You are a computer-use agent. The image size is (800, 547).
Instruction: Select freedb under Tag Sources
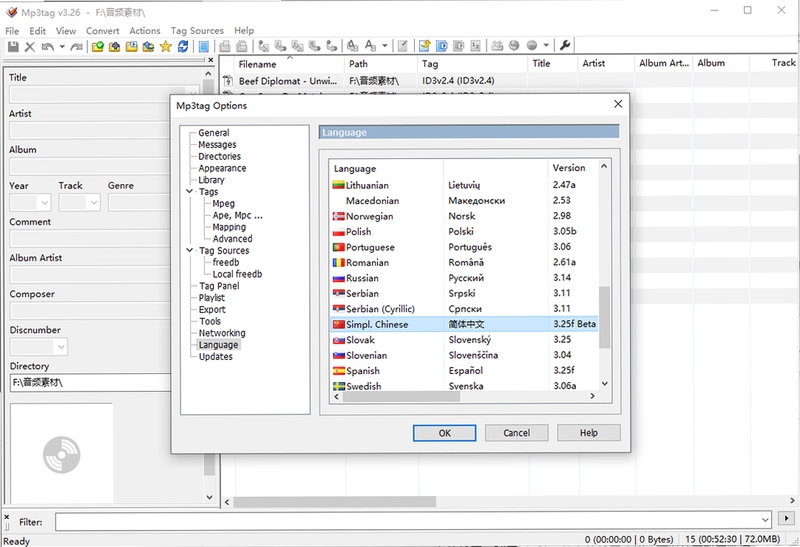[226, 262]
